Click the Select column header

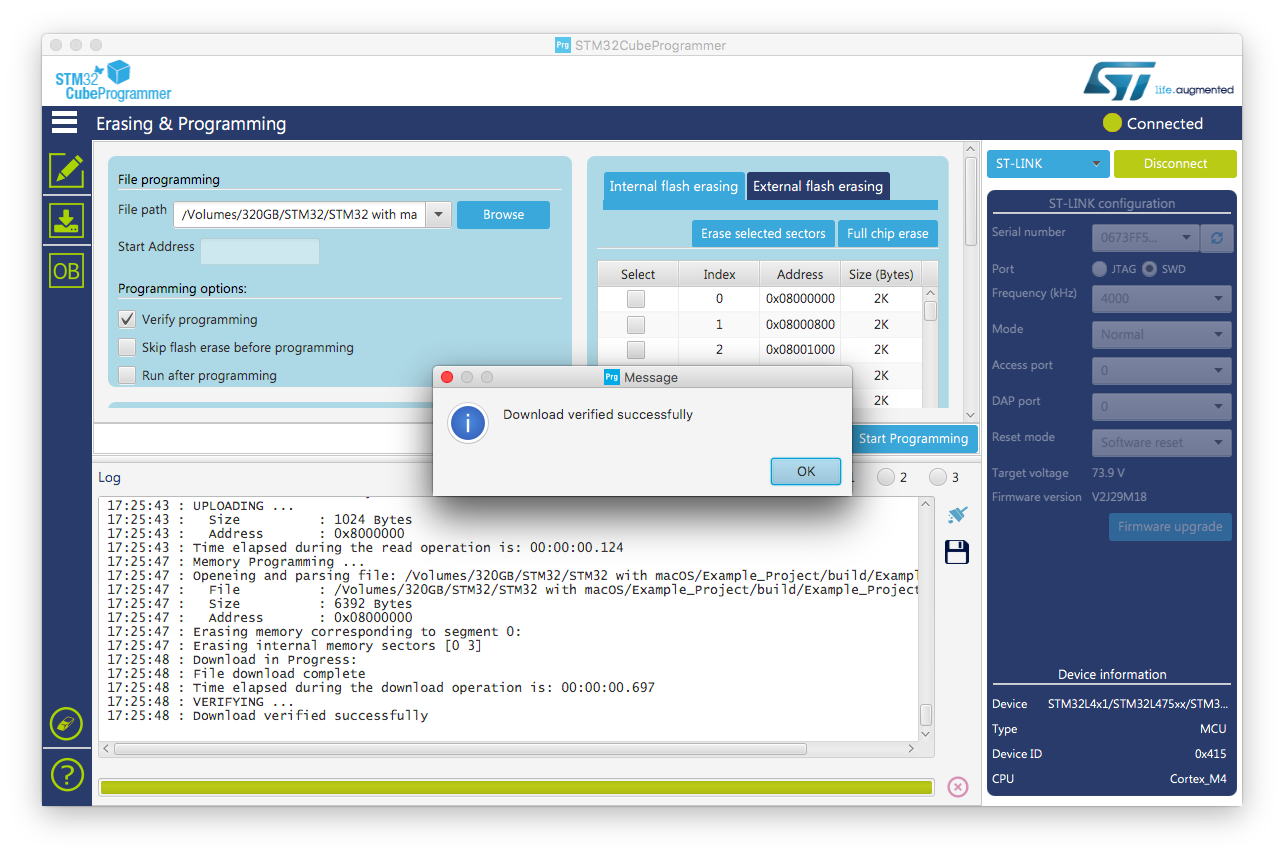(x=638, y=274)
